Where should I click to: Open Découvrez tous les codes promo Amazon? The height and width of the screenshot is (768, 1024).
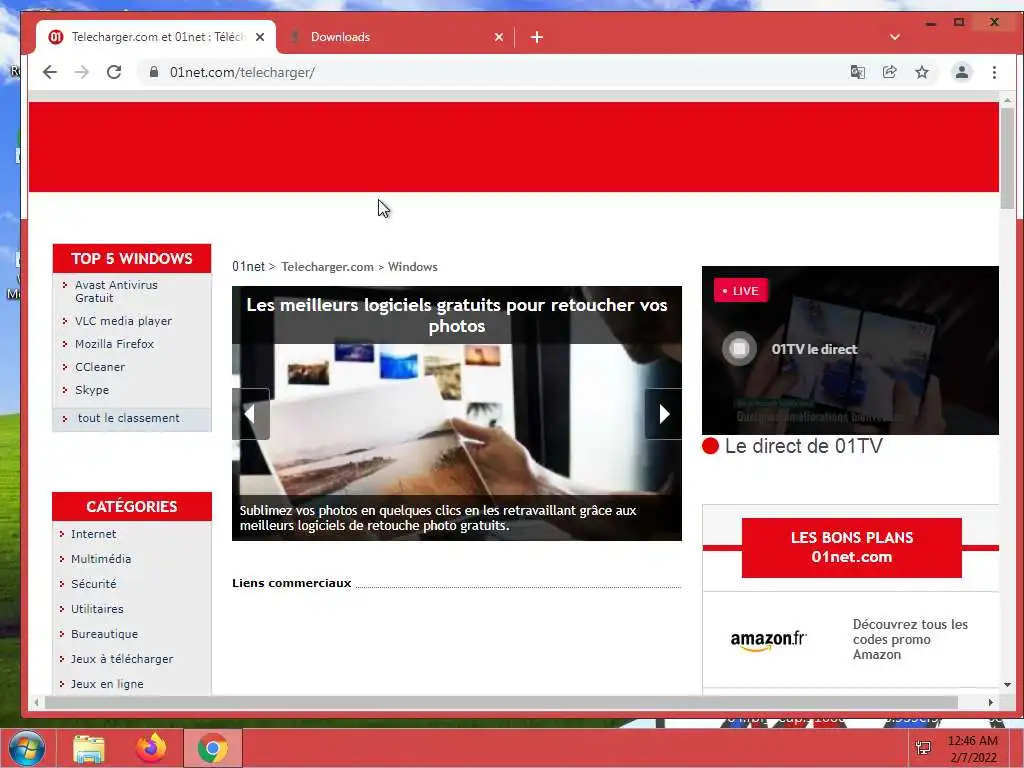[910, 639]
